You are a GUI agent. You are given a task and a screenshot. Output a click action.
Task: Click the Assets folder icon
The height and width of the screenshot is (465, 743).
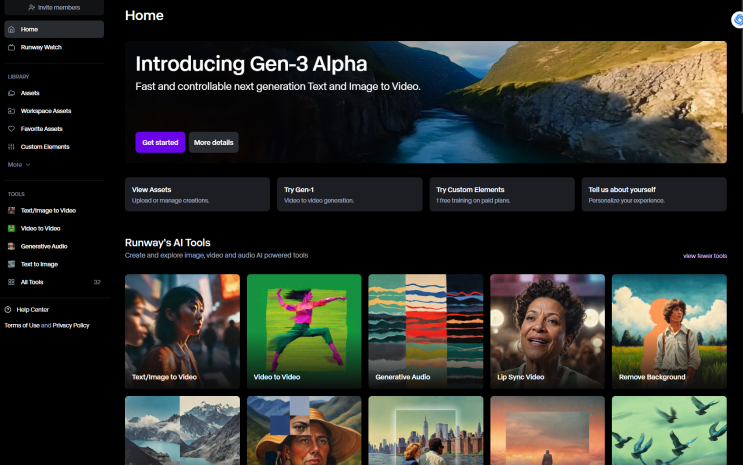point(11,93)
